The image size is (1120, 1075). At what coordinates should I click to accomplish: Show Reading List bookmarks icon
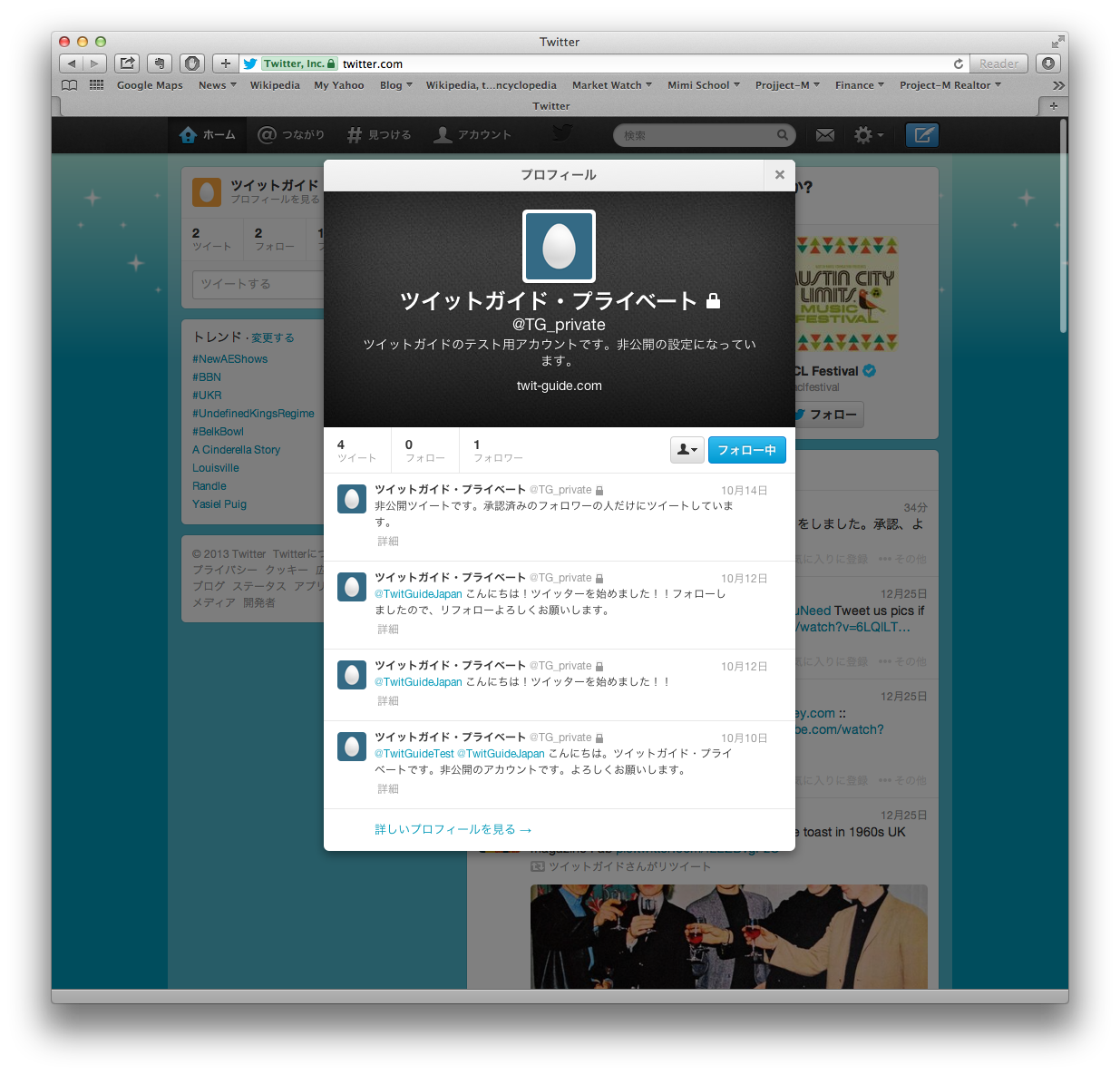70,85
